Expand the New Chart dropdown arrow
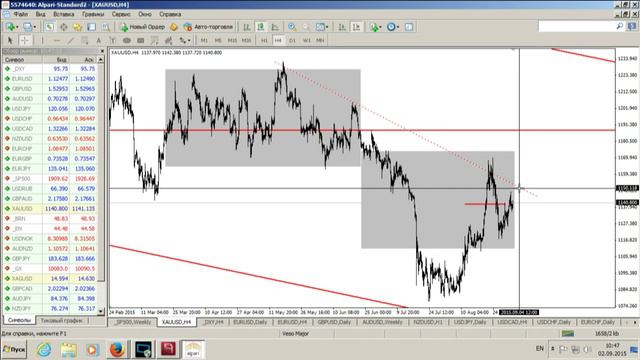Image resolution: width=640 pixels, height=360 pixels. coord(17,27)
